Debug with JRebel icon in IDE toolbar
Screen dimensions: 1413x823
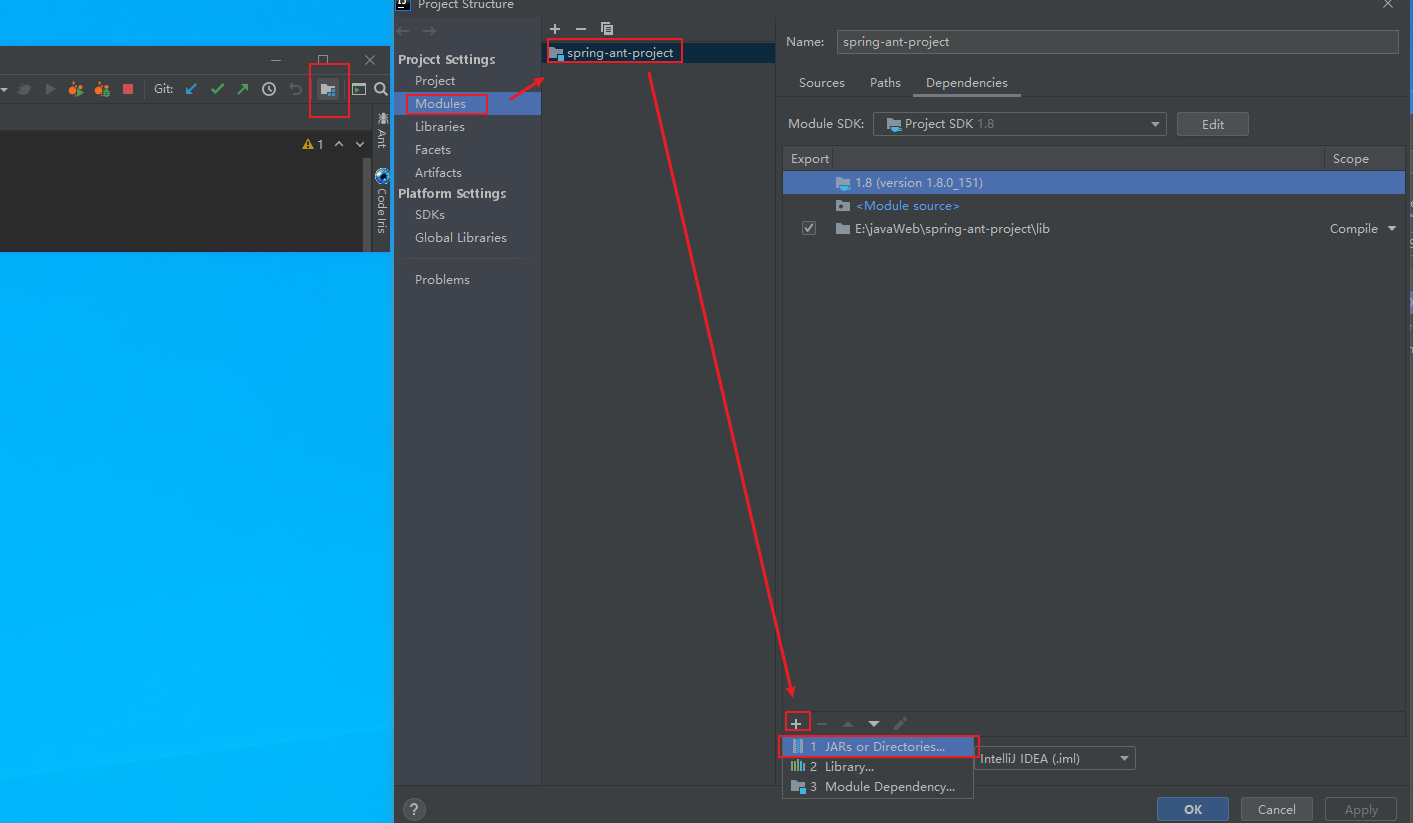coord(102,89)
